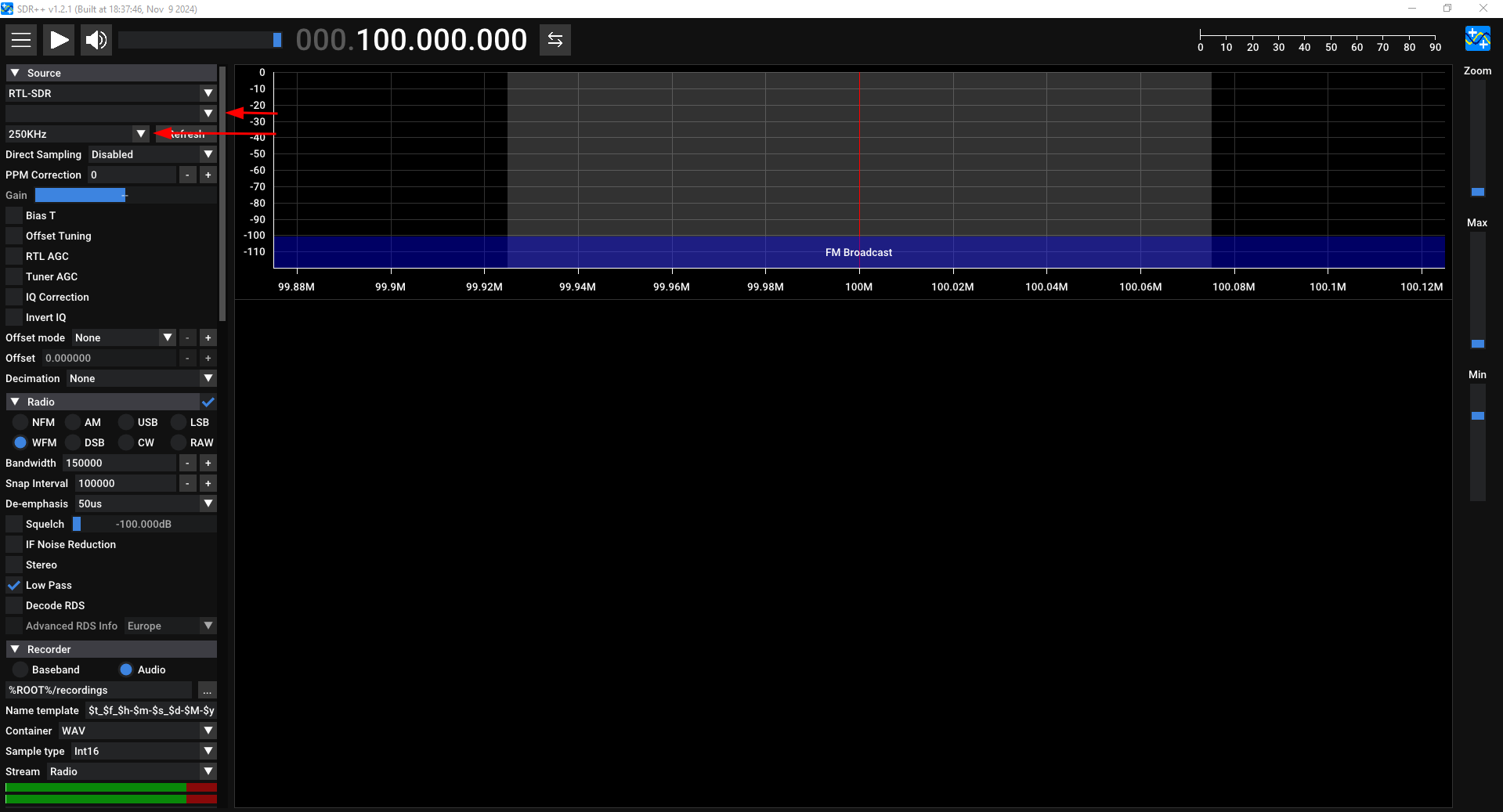Open the Offset mode dropdown
Image resolution: width=1503 pixels, height=812 pixels.
point(124,337)
